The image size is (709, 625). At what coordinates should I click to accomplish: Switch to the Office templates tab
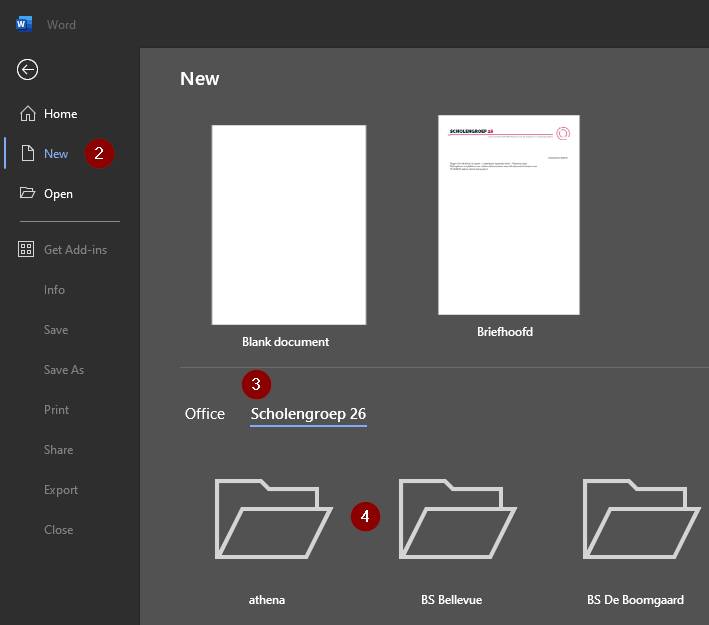(x=204, y=414)
